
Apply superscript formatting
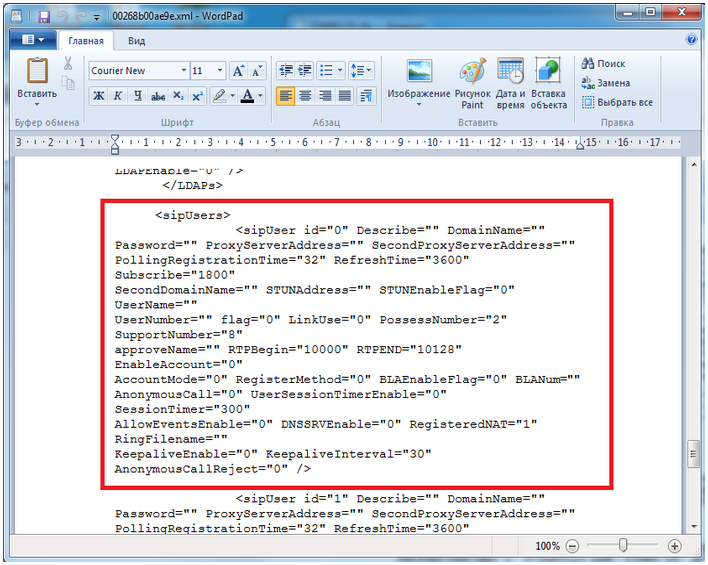click(197, 96)
